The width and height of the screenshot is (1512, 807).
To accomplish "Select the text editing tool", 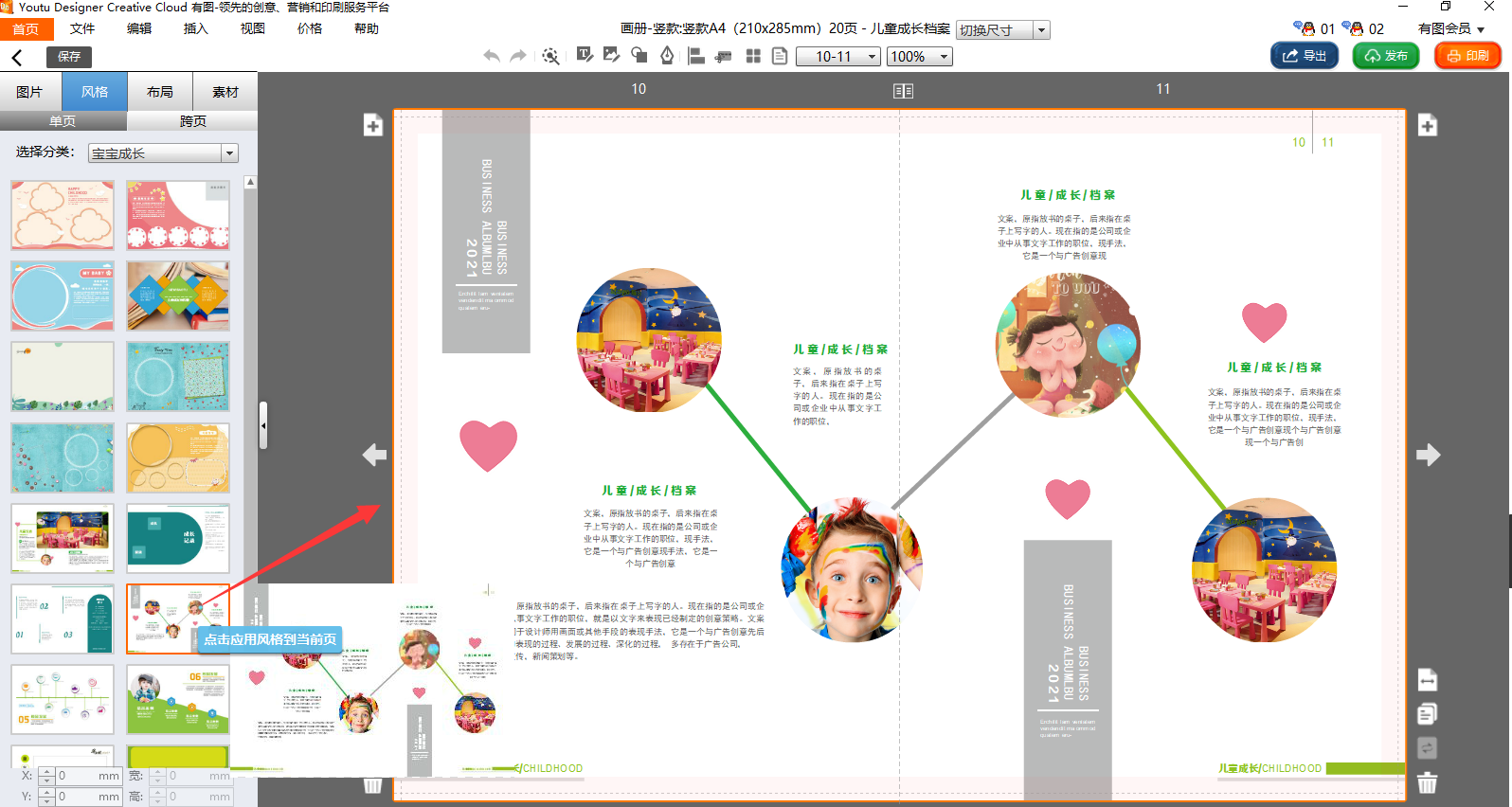I will tap(585, 56).
